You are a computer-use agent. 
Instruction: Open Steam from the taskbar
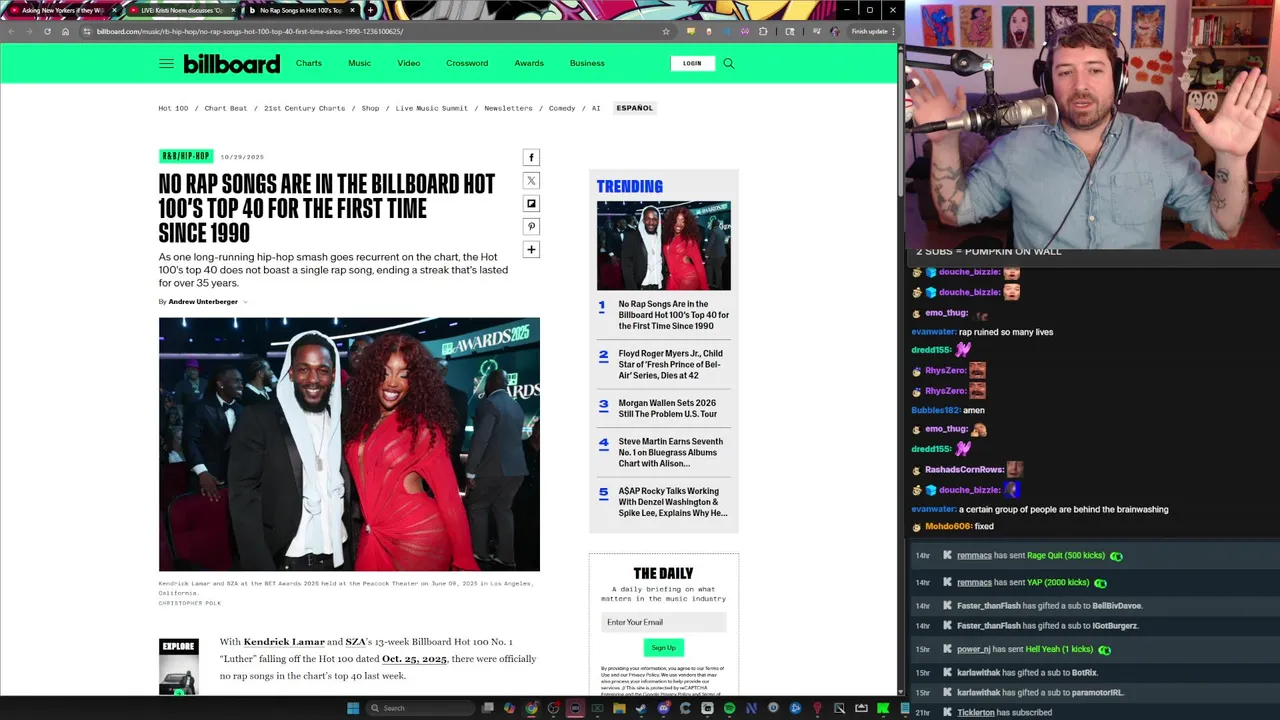click(641, 708)
